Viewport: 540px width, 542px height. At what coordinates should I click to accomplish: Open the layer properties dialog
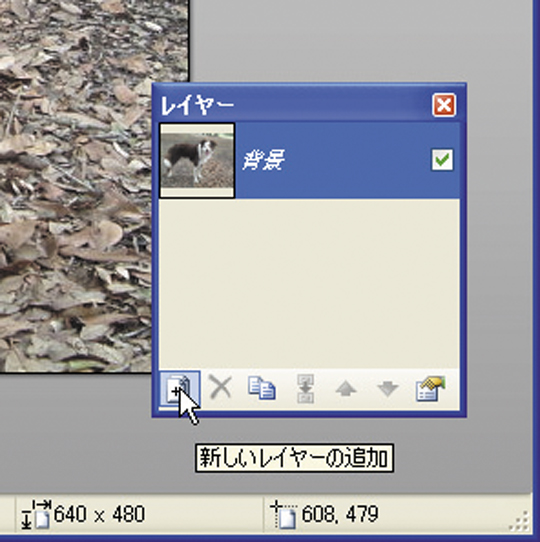[x=430, y=389]
